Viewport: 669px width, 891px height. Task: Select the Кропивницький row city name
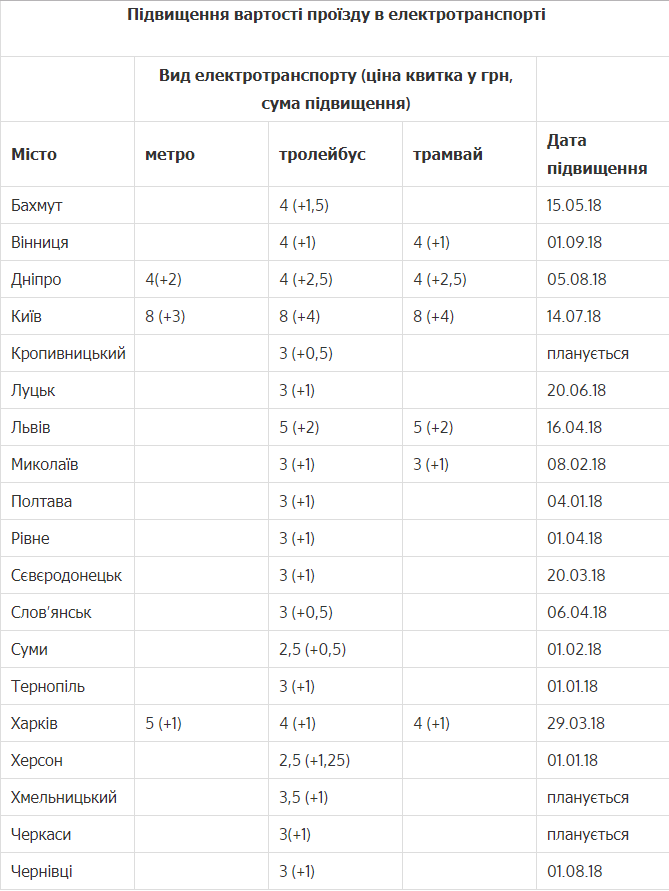[68, 353]
